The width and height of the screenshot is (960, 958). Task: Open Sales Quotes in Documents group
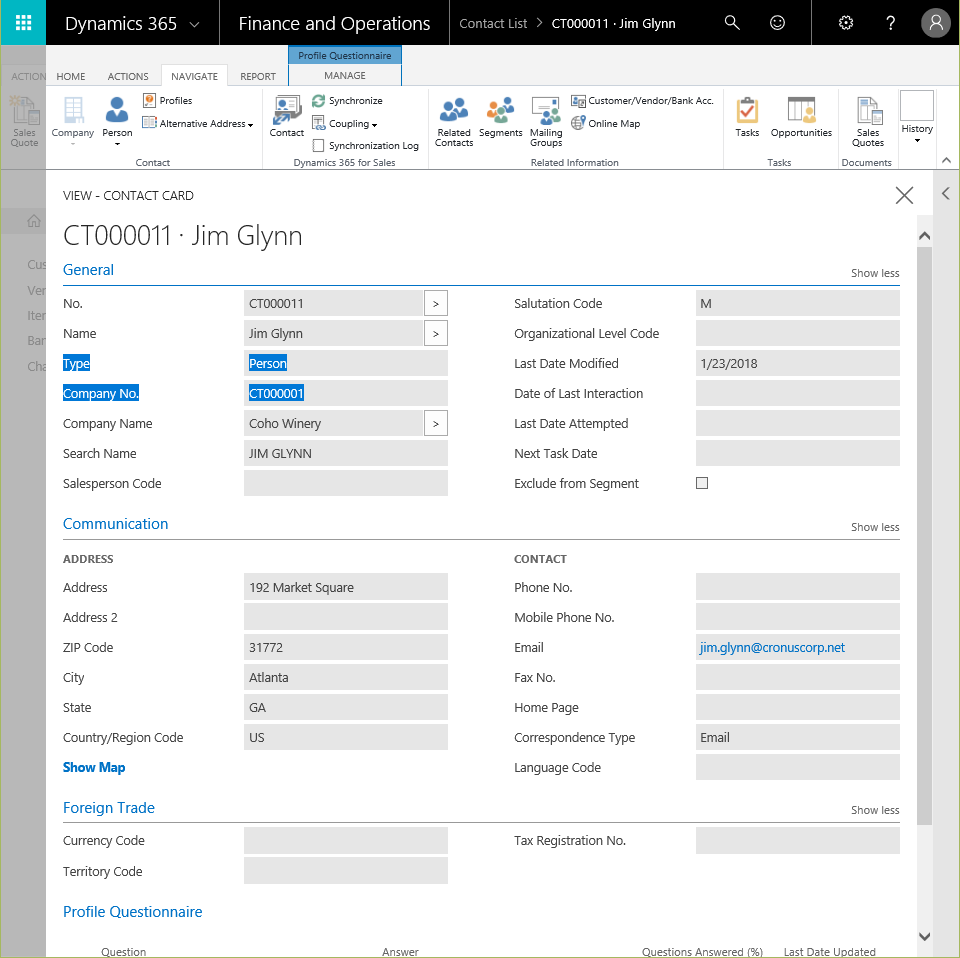(868, 122)
